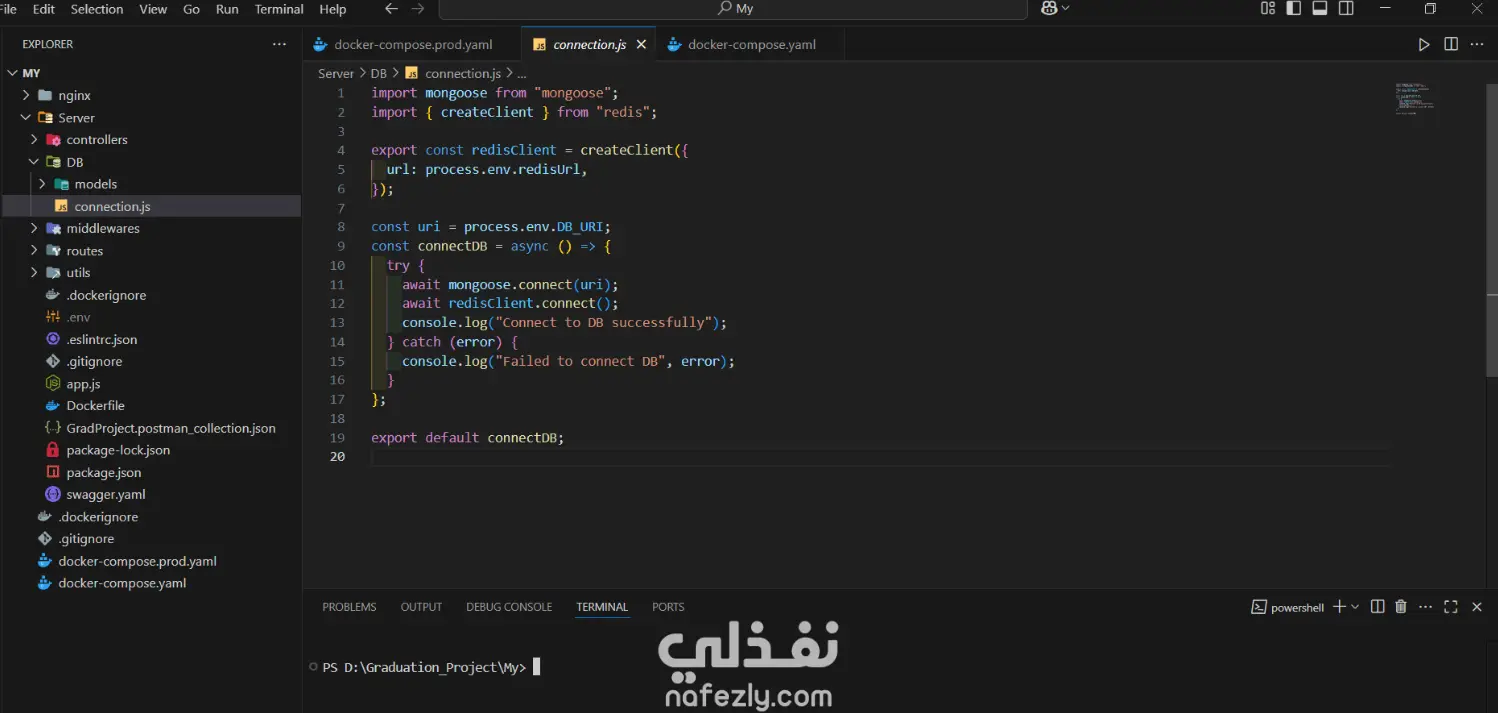Expand the models folder
Image resolution: width=1498 pixels, height=713 pixels.
(151, 184)
